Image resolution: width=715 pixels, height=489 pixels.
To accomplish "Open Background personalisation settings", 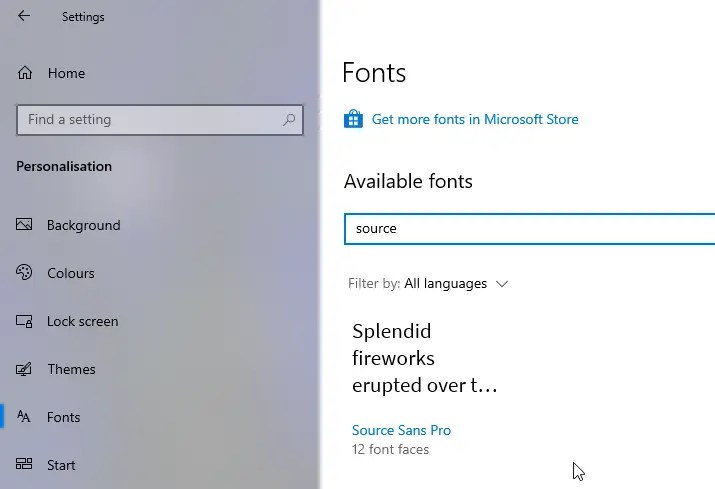I will pyautogui.click(x=83, y=225).
